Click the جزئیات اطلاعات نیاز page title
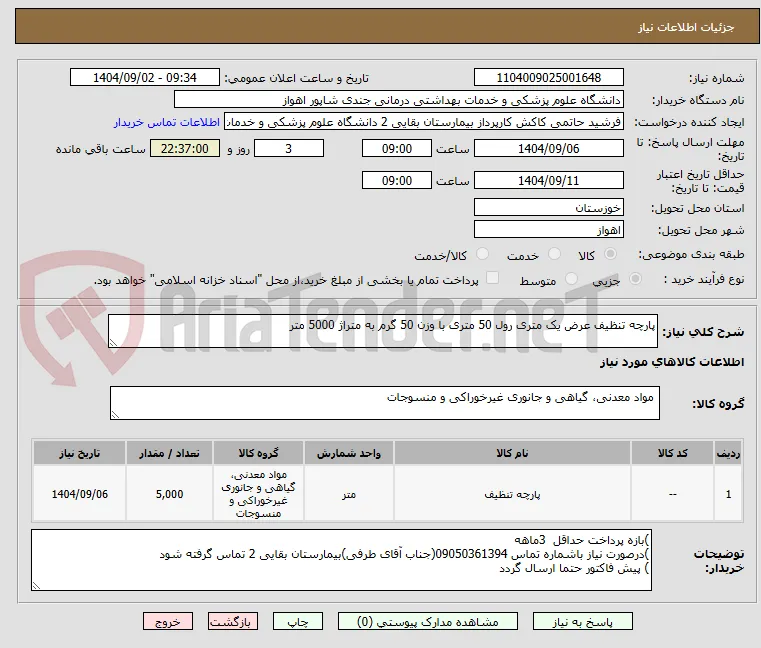The image size is (761, 648). pyautogui.click(x=686, y=28)
